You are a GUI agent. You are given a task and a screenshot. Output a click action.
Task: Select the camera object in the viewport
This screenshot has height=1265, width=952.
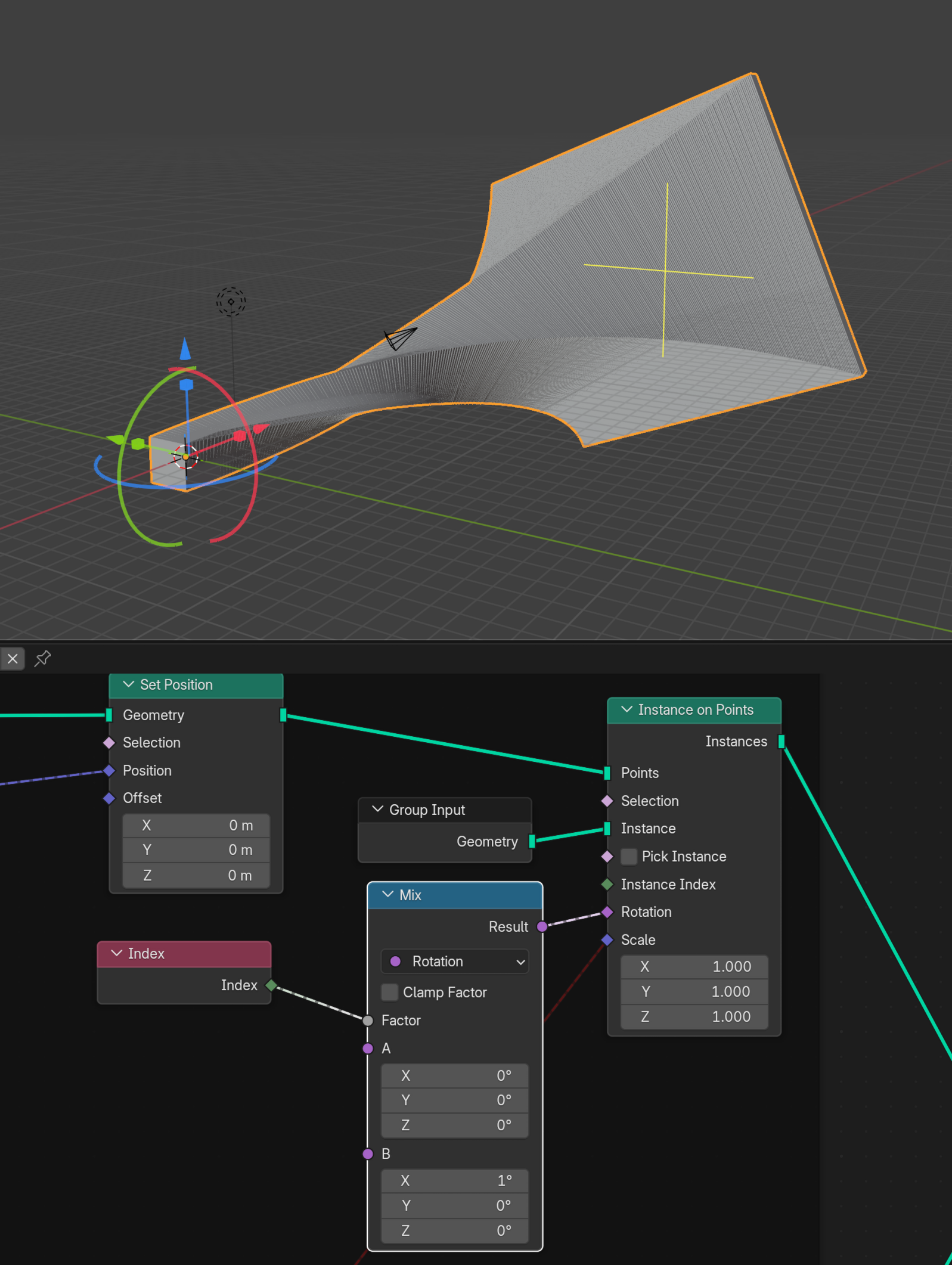point(400,338)
